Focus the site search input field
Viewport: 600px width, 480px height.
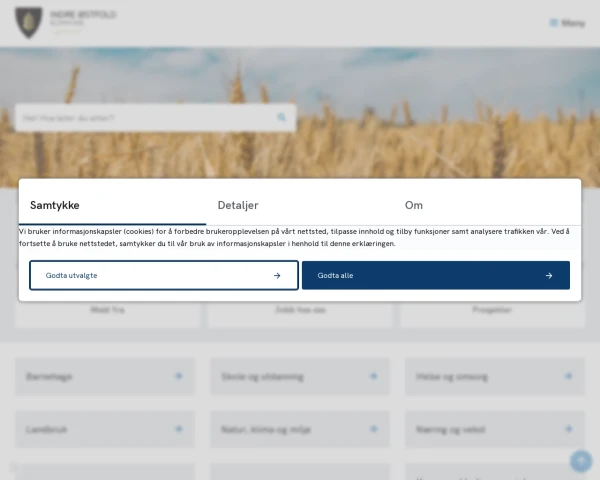click(x=145, y=118)
